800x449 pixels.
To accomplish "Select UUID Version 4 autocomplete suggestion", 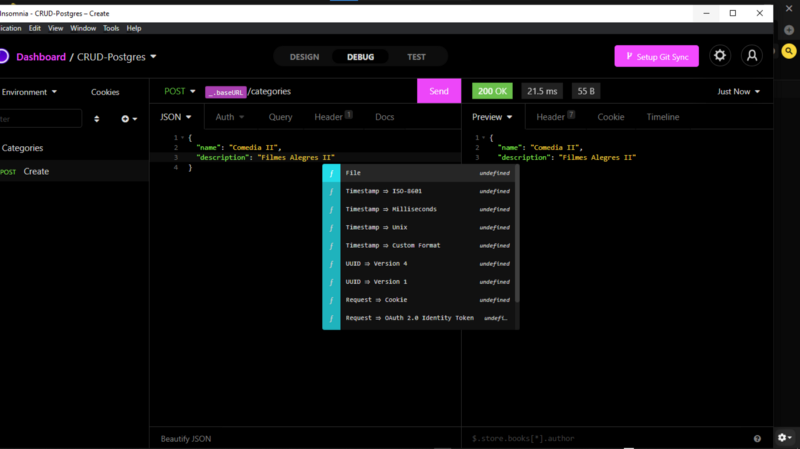I will click(x=420, y=264).
